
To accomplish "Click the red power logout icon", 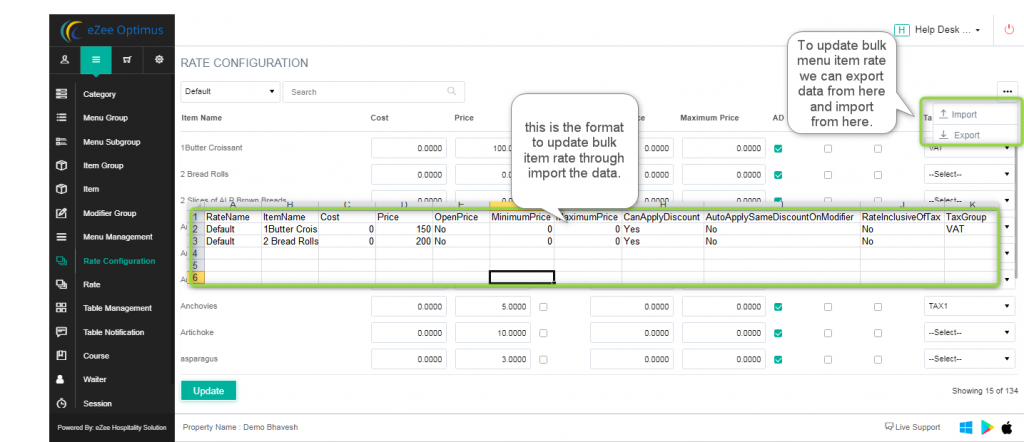I will (x=1010, y=30).
